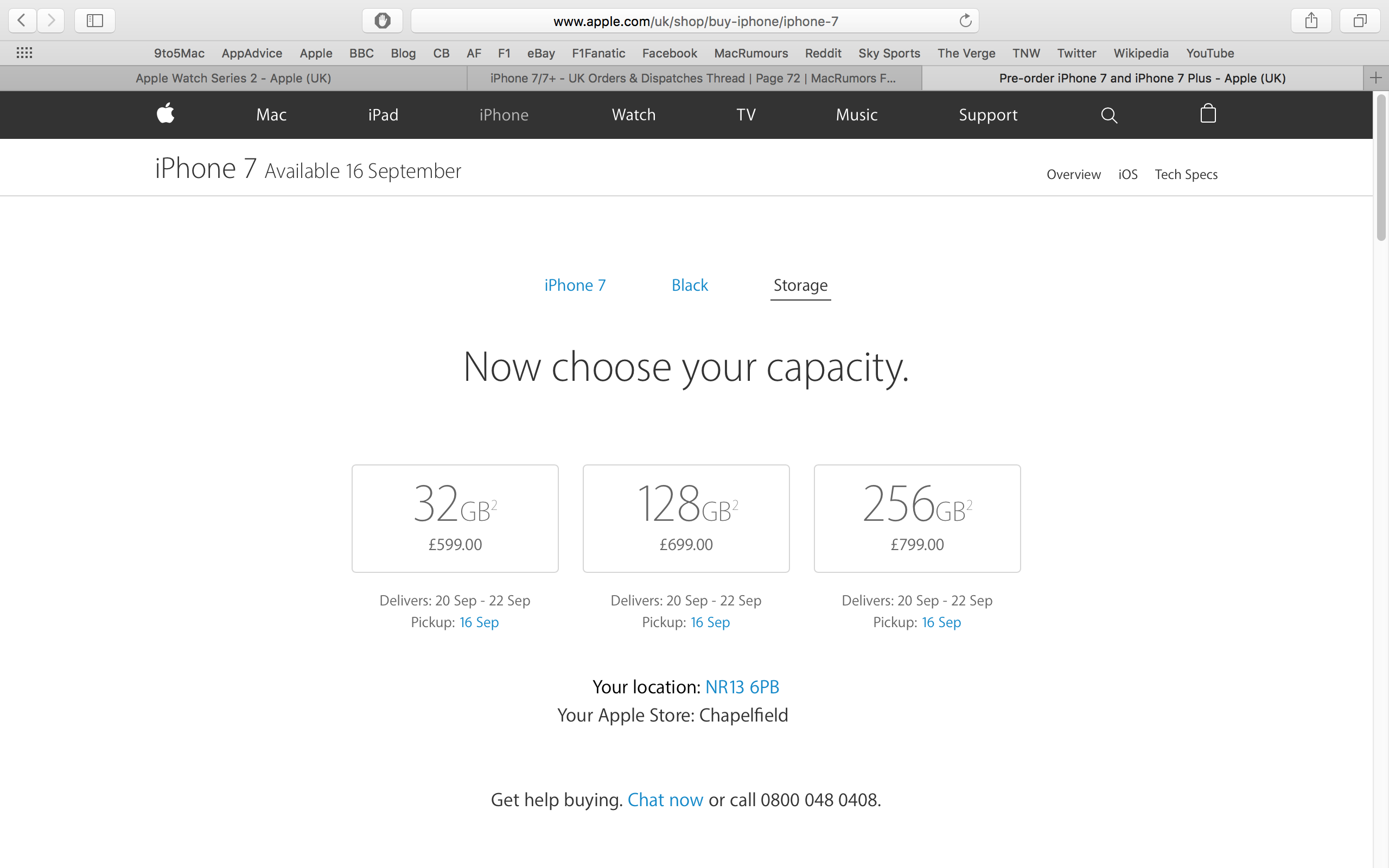Switch to MacRumors UK Orders thread tab

pyautogui.click(x=694, y=78)
